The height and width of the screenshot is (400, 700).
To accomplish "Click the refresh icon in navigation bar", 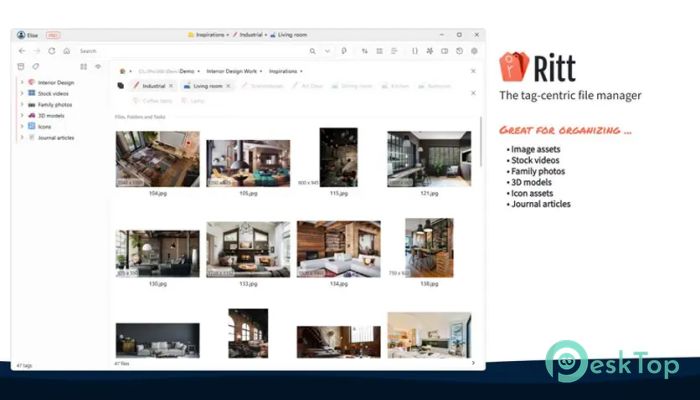I will tap(53, 50).
